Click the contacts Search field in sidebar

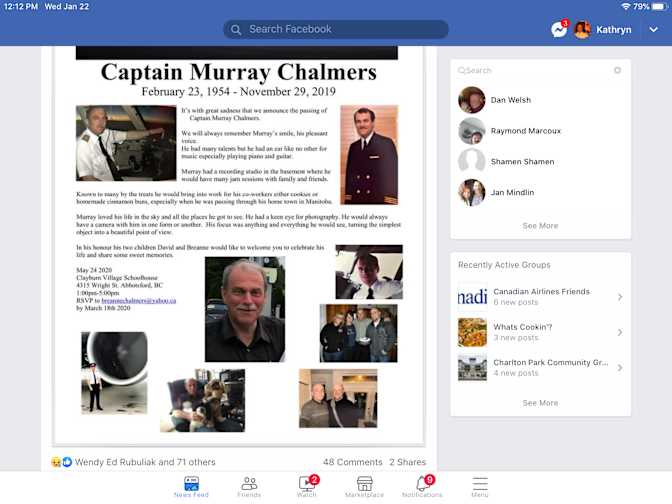coord(534,70)
